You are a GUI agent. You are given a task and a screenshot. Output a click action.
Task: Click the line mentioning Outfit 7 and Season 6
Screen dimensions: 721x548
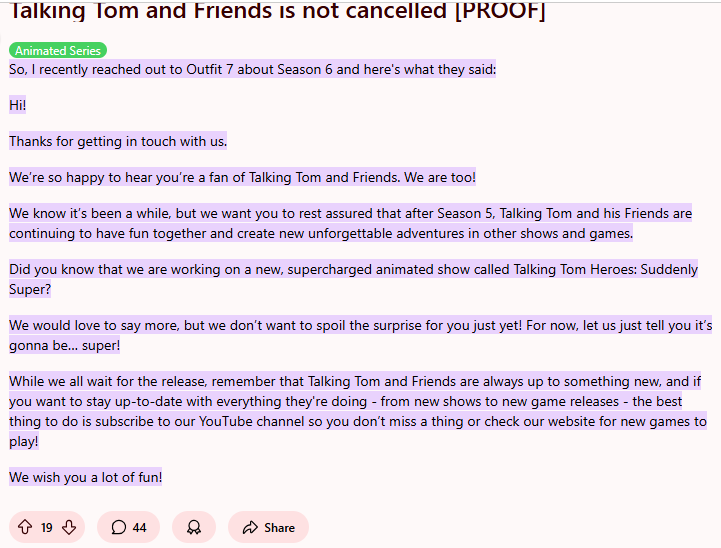[x=252, y=69]
